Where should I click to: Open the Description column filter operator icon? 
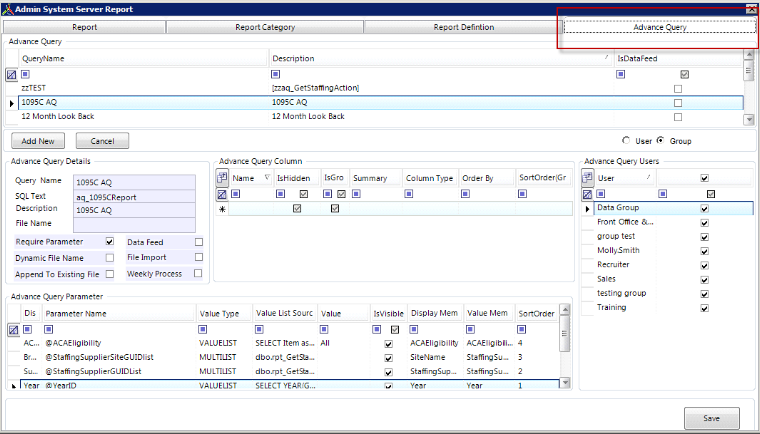pos(275,74)
